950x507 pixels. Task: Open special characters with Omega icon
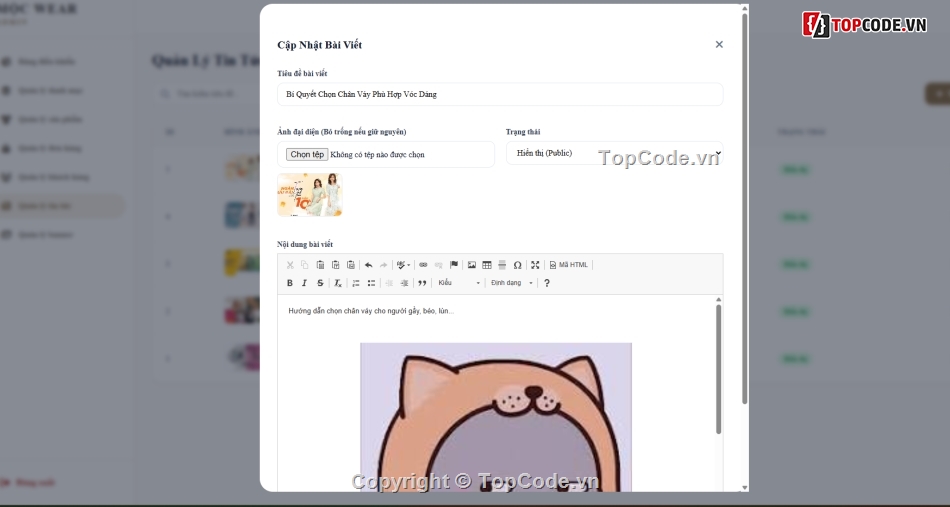click(x=517, y=265)
